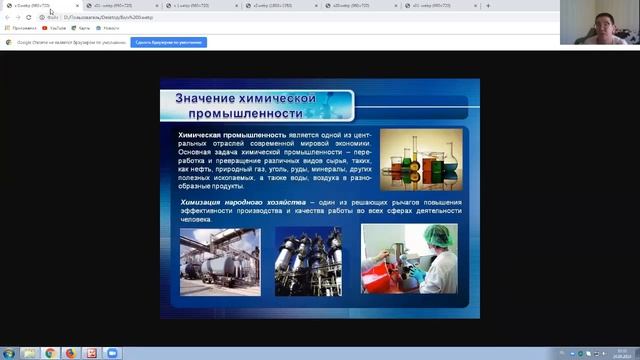Open the YouTube bookmark
The height and width of the screenshot is (360, 640).
pos(54,28)
